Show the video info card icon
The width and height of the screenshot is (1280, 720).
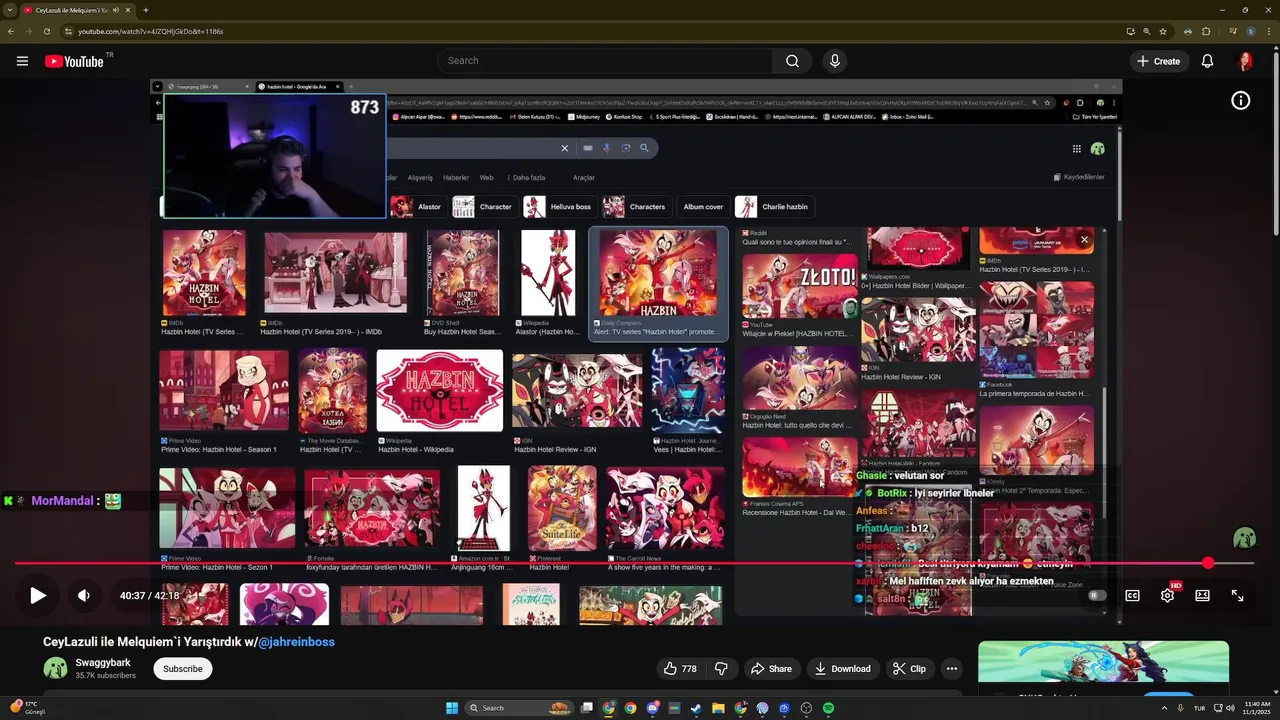1240,100
